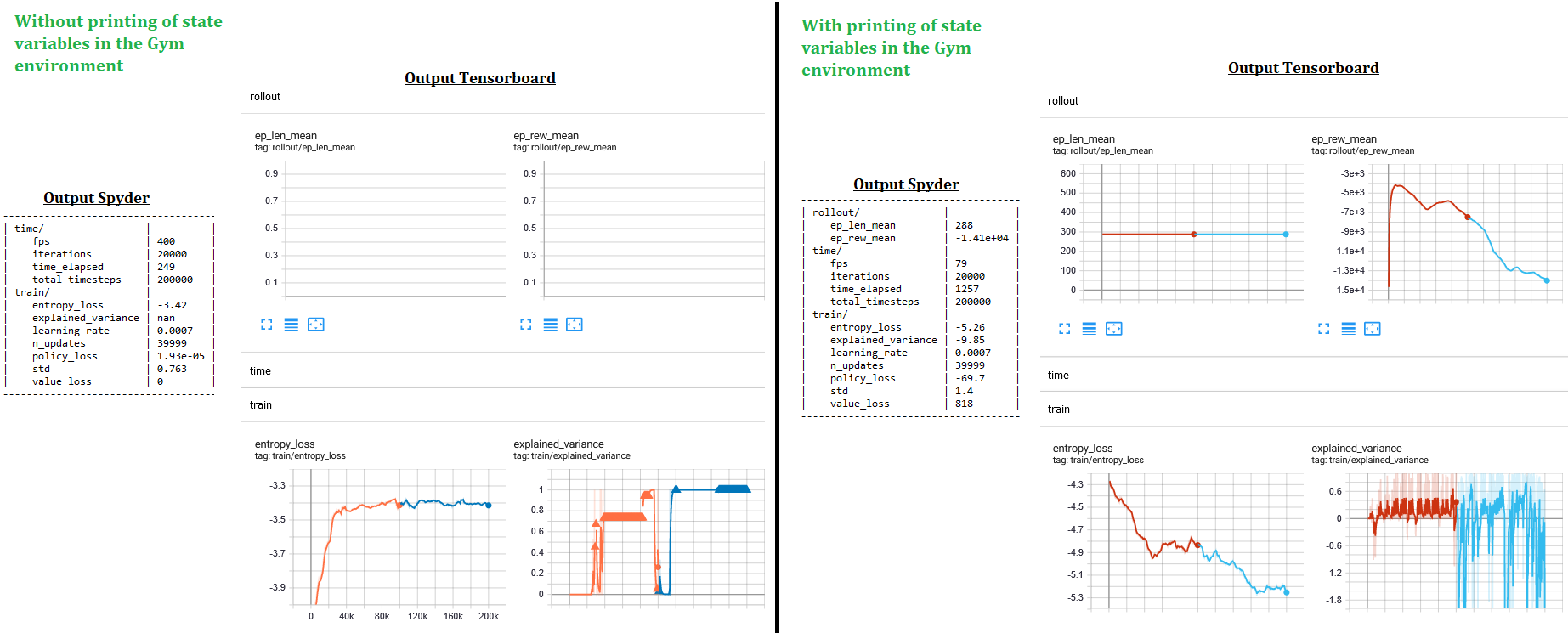The image size is (1568, 633).
Task: Expand the right time section
Action: pos(1057,375)
